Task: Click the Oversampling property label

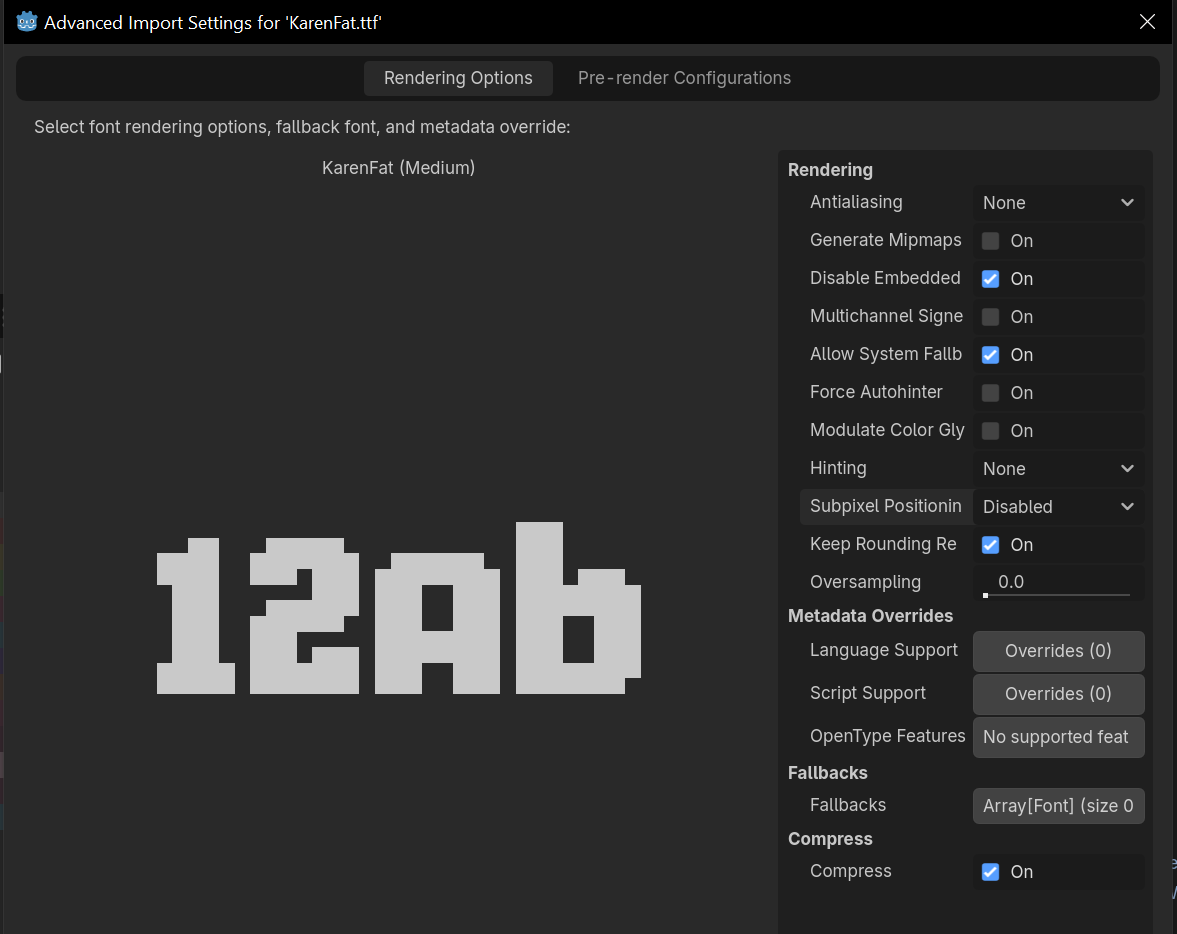Action: pos(865,582)
